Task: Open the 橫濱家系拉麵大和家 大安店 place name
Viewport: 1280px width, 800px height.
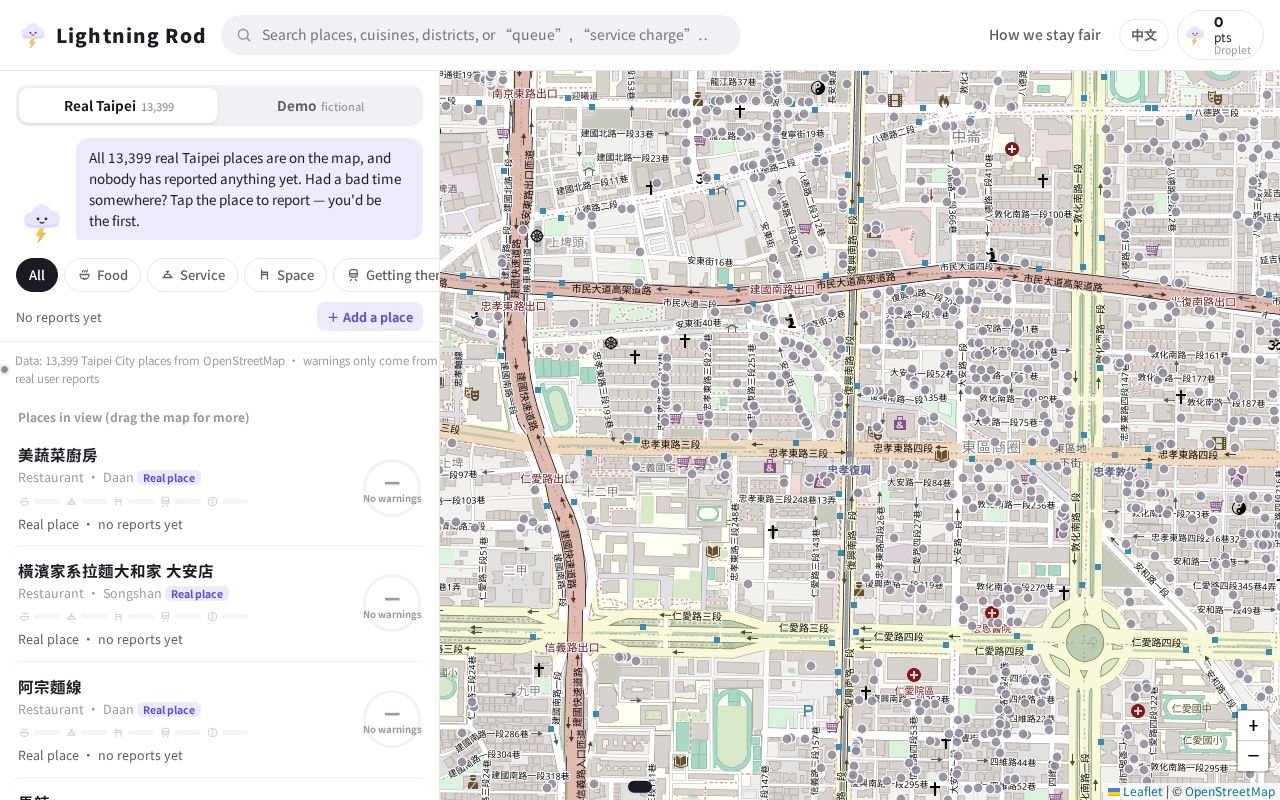Action: [x=116, y=571]
